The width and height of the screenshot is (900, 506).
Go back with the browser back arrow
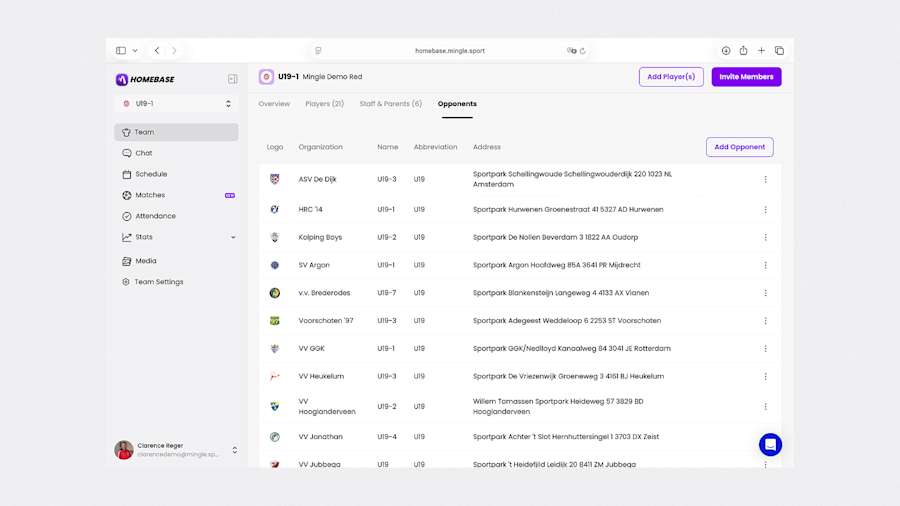tap(157, 50)
